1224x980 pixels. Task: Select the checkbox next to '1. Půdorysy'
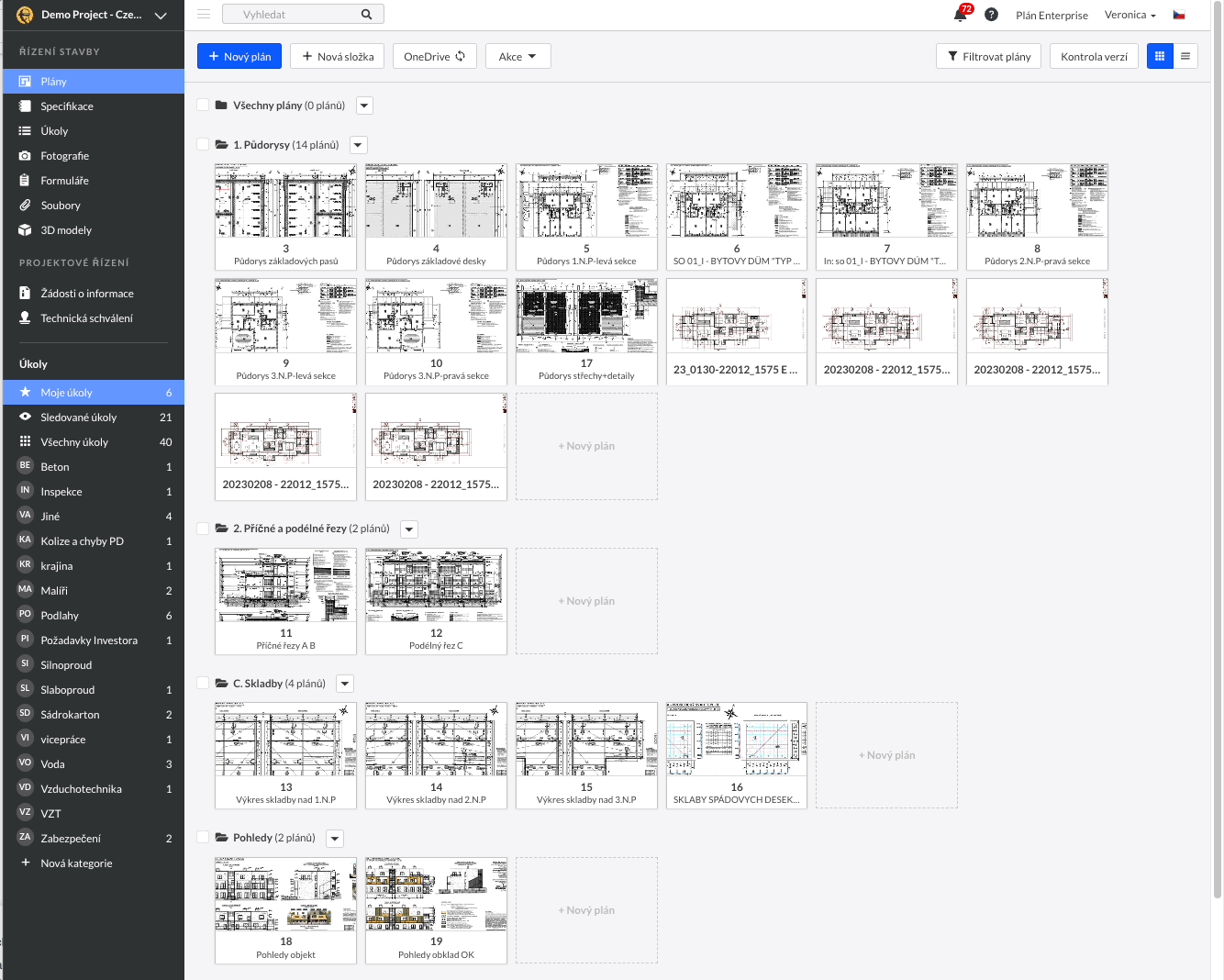coord(203,144)
